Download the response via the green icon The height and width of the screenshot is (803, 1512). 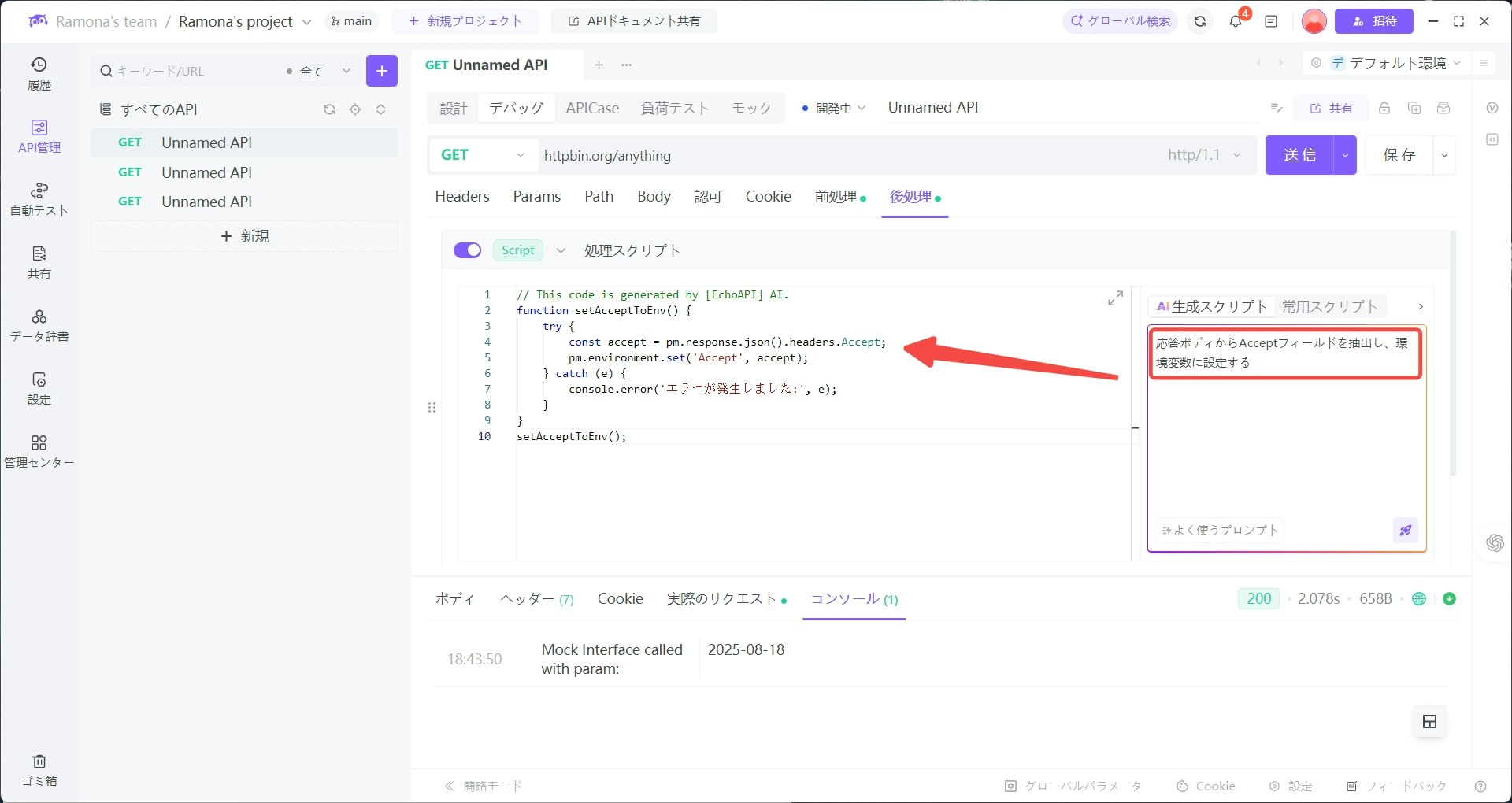click(1450, 598)
